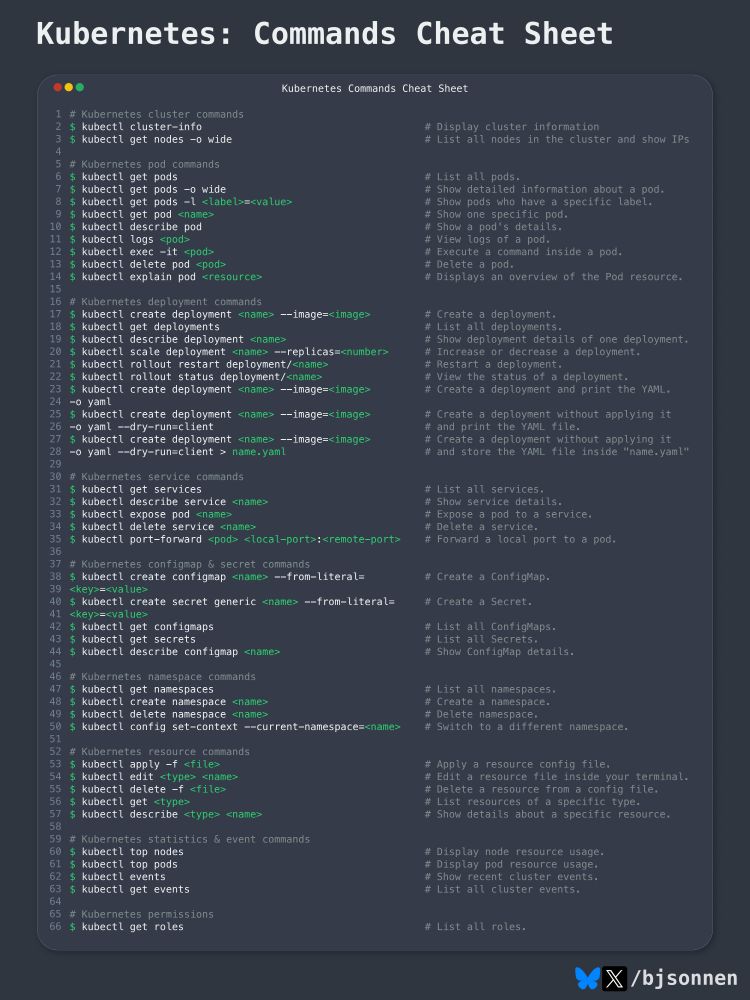
Task: Click the Bluesky butterfly icon
Action: click(x=587, y=978)
